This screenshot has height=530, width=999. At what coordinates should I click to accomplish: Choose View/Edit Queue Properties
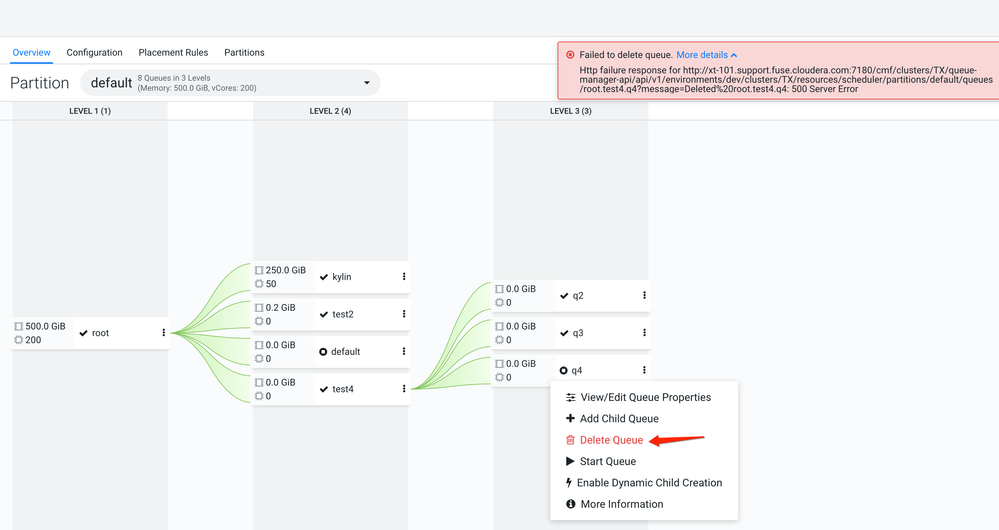tap(645, 397)
